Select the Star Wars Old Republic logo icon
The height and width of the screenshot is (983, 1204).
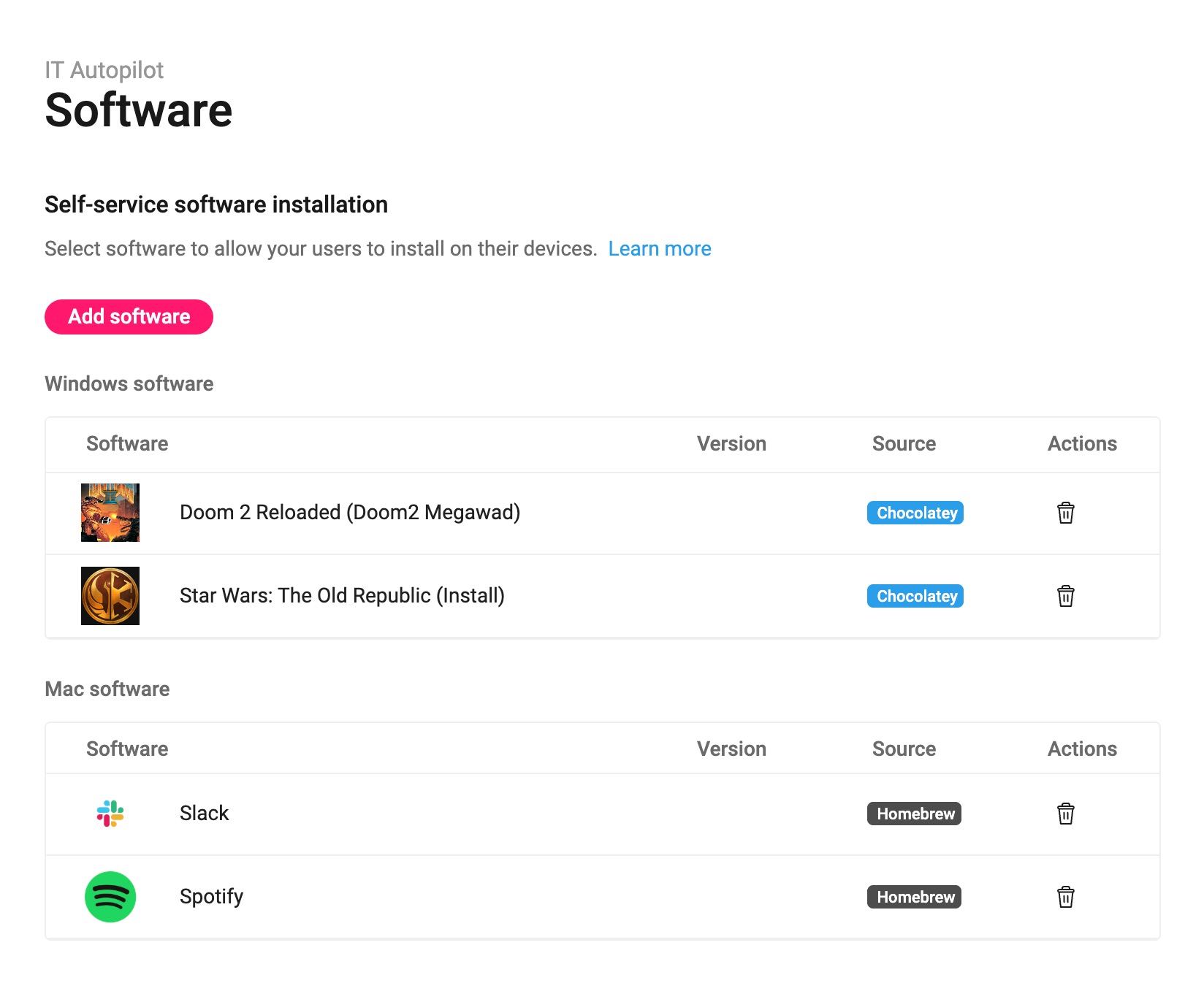coord(110,596)
